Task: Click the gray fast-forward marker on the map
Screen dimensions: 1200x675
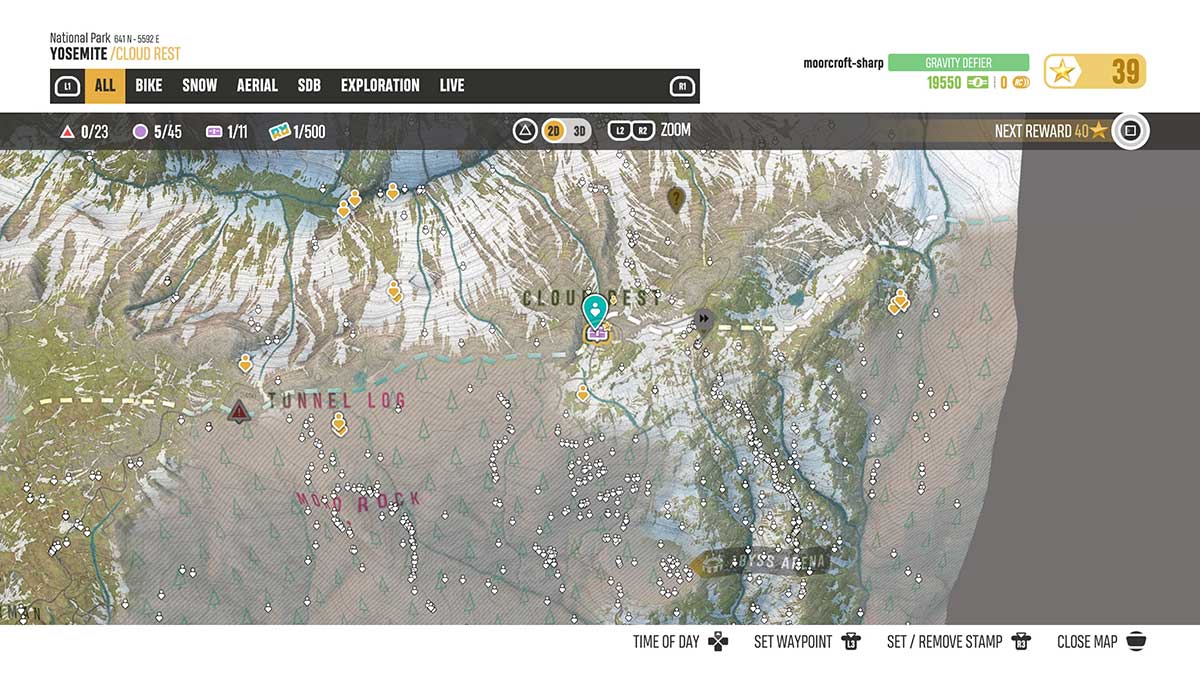Action: coord(705,319)
